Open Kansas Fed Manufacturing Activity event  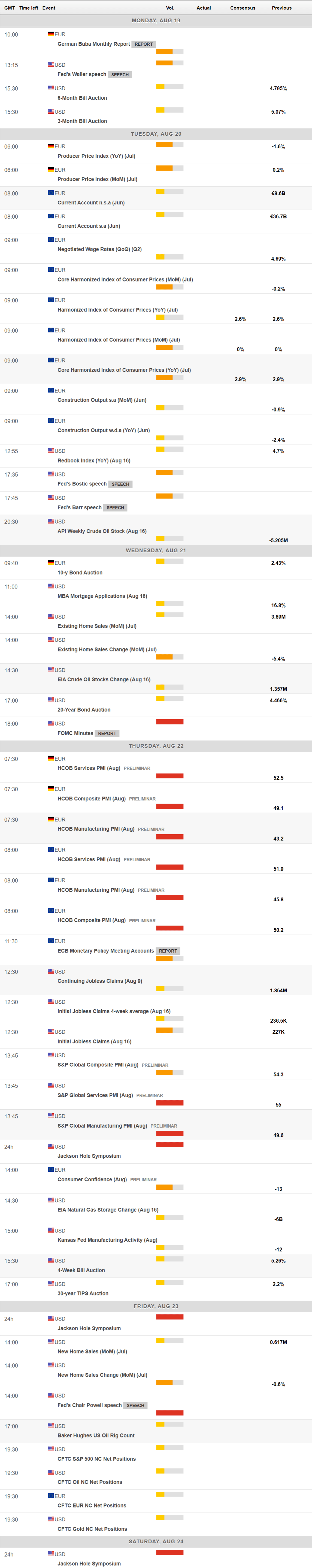pyautogui.click(x=107, y=1240)
